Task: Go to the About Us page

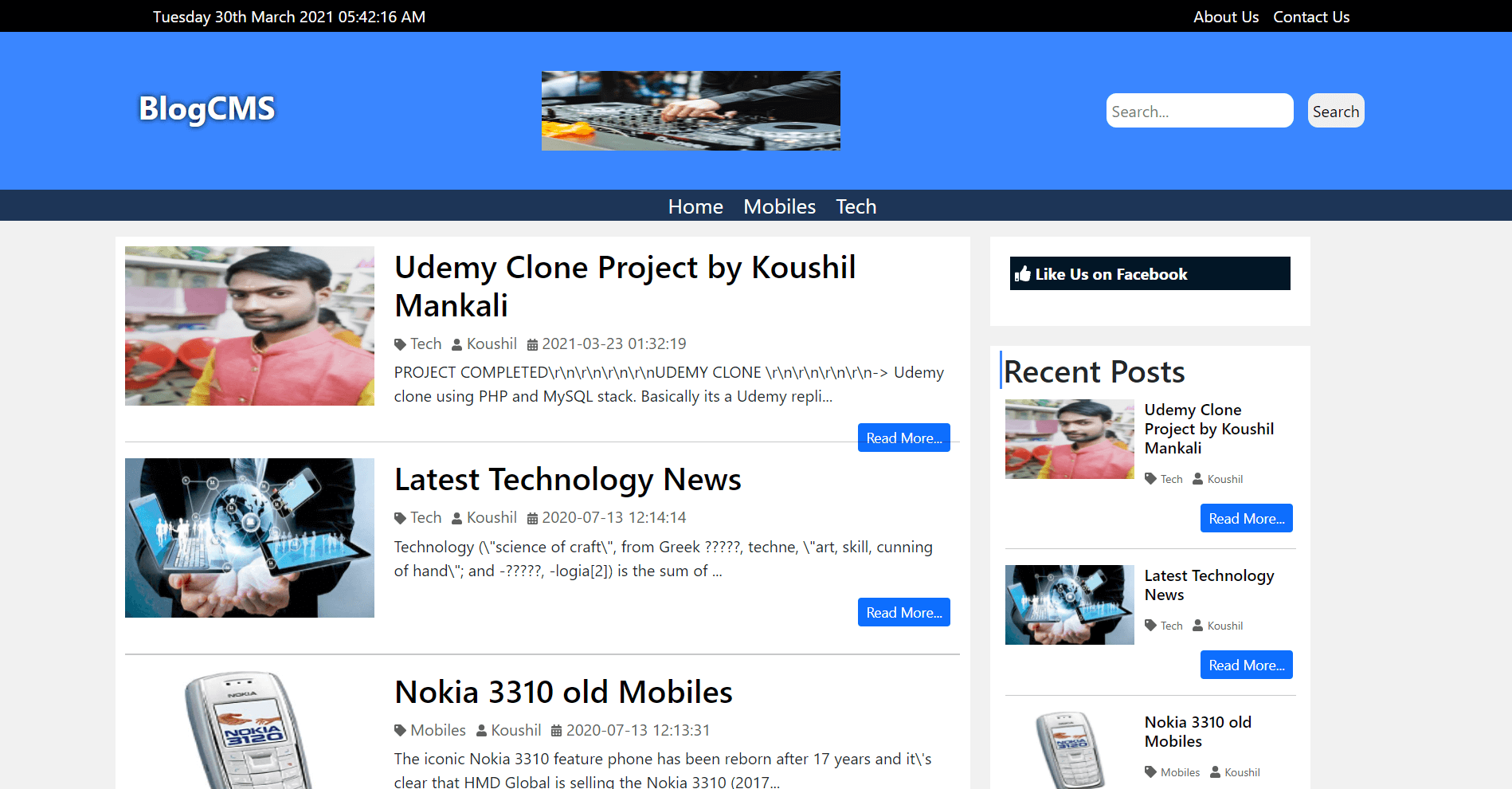Action: coord(1226,17)
